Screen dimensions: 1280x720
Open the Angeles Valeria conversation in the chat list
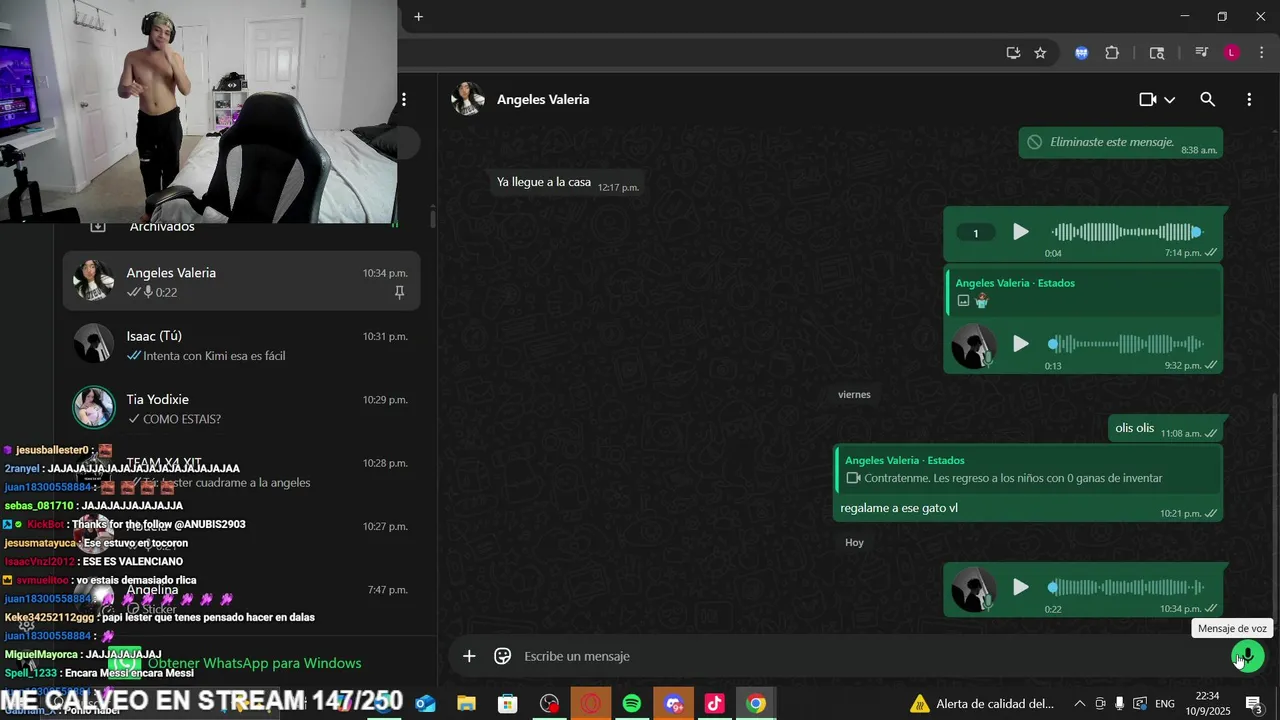[241, 281]
